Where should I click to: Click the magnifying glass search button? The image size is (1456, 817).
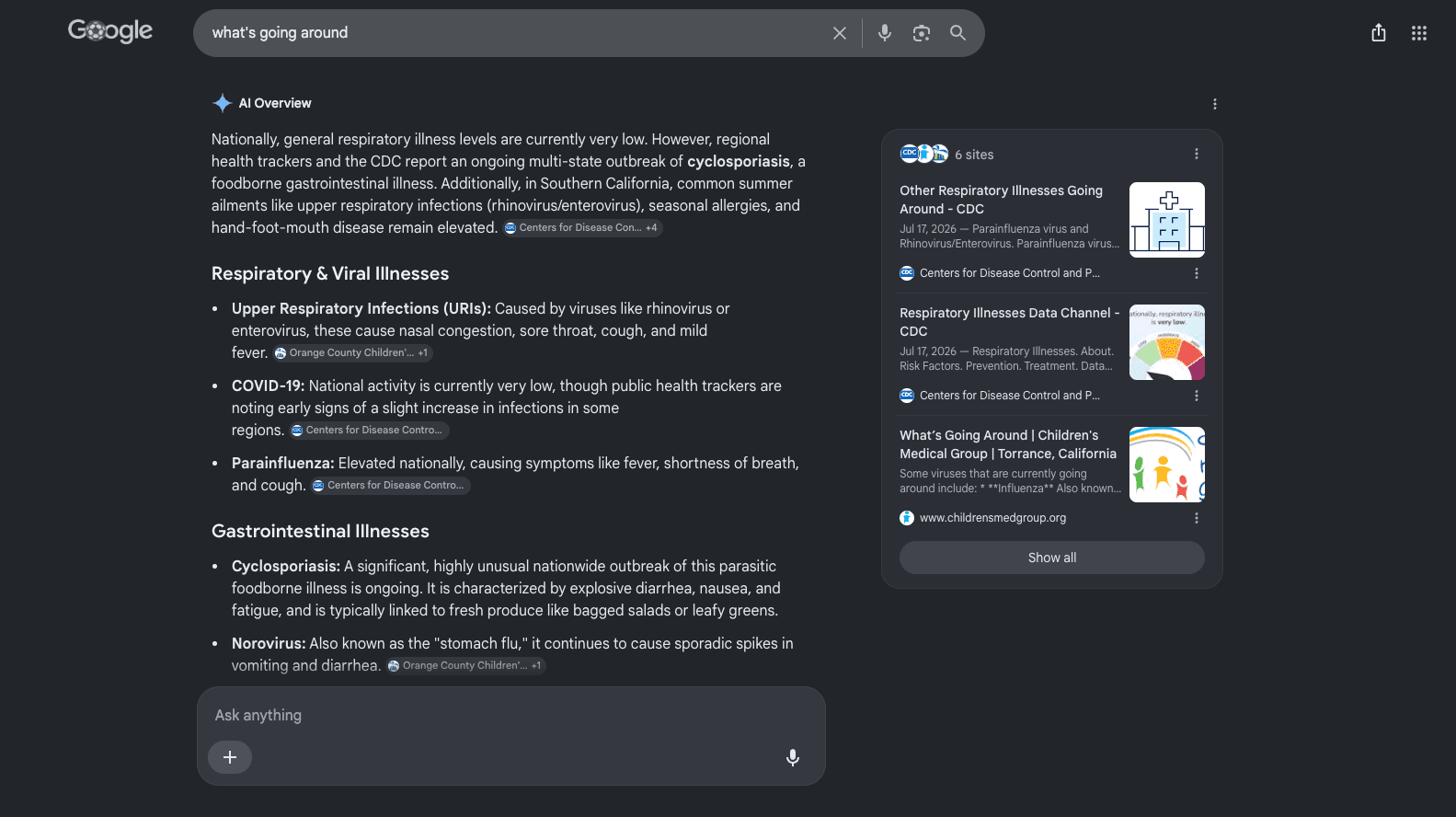click(x=957, y=33)
